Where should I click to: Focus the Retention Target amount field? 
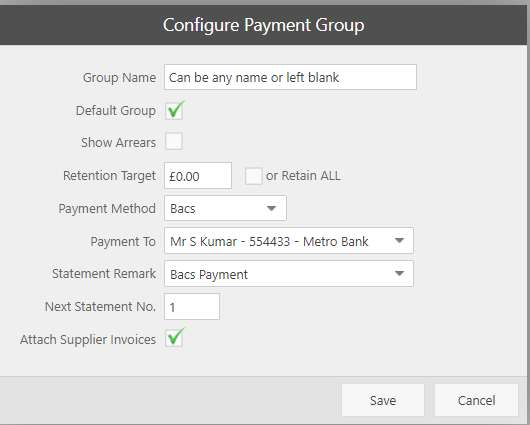coord(198,176)
